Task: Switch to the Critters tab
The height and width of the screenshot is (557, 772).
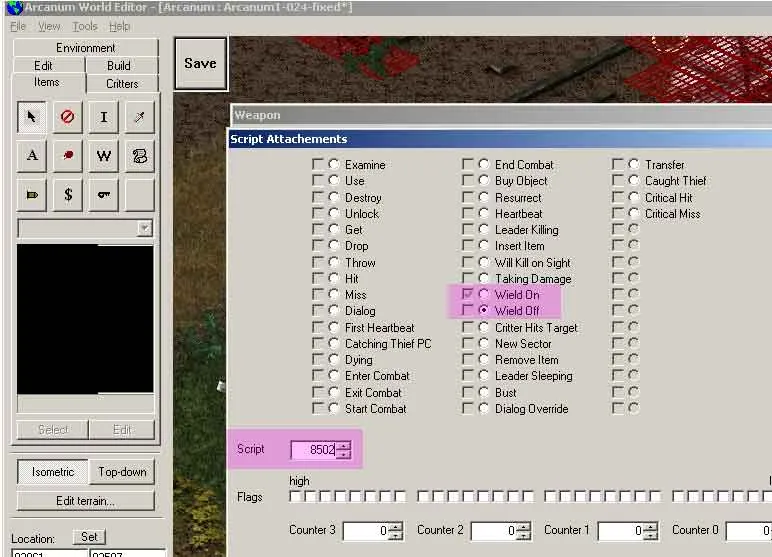Action: point(122,83)
